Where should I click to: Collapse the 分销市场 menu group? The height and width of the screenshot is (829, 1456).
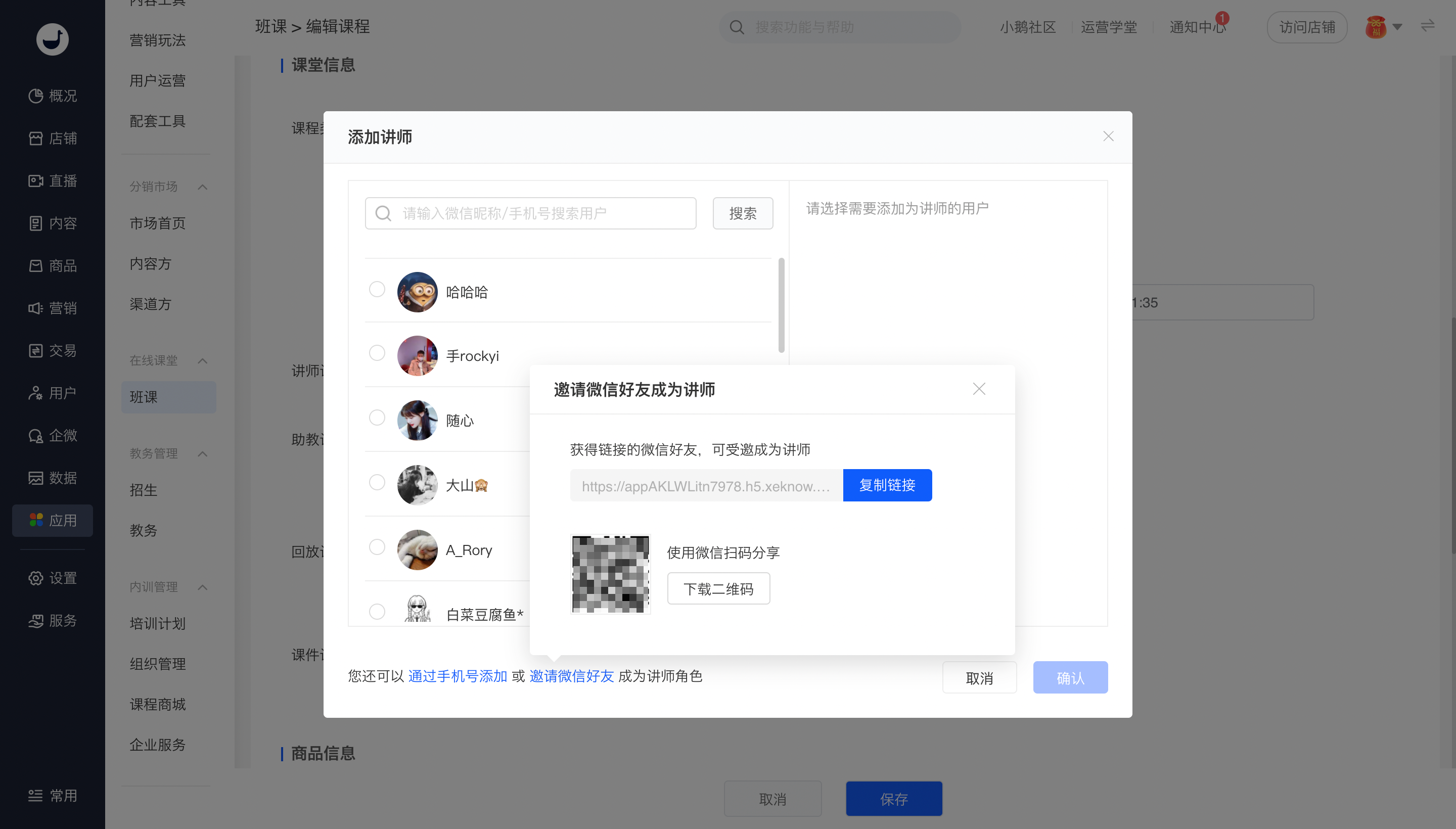[x=203, y=187]
